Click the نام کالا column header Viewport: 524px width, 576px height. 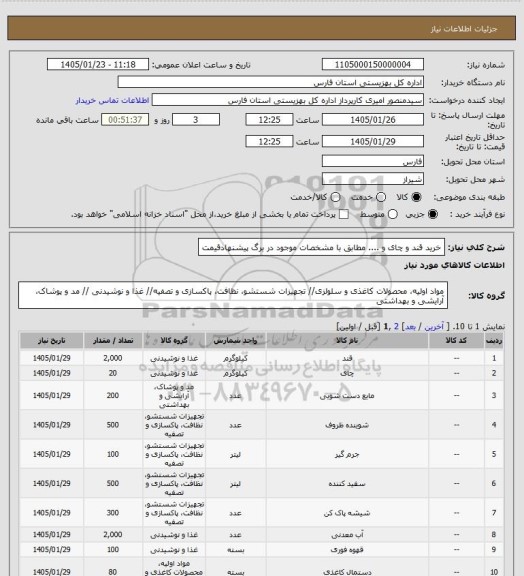pos(347,341)
